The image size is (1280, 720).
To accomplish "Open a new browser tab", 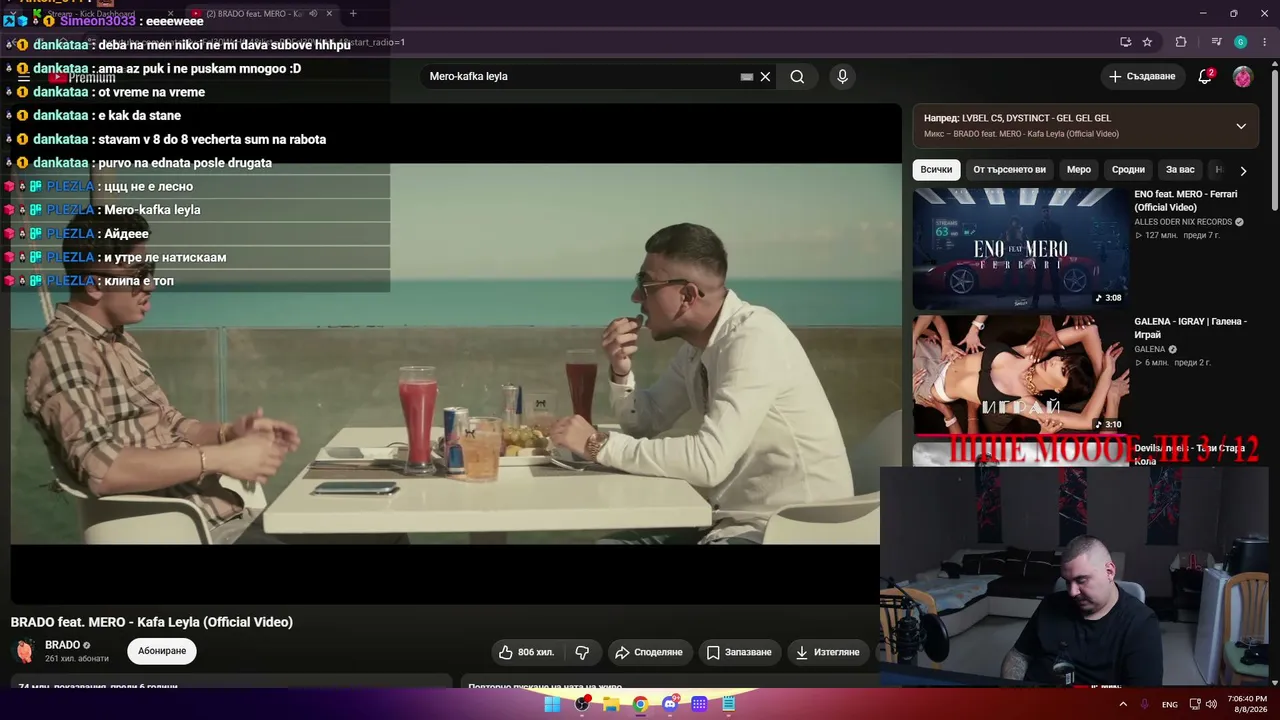I will point(353,14).
